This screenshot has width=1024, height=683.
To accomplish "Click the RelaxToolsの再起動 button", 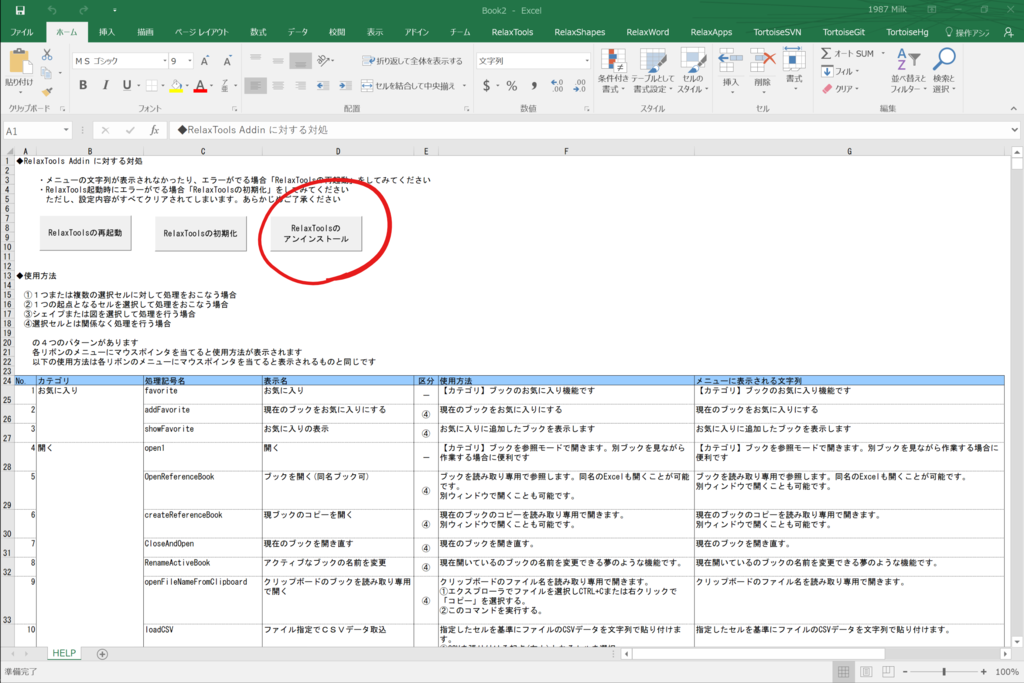I will [x=85, y=233].
